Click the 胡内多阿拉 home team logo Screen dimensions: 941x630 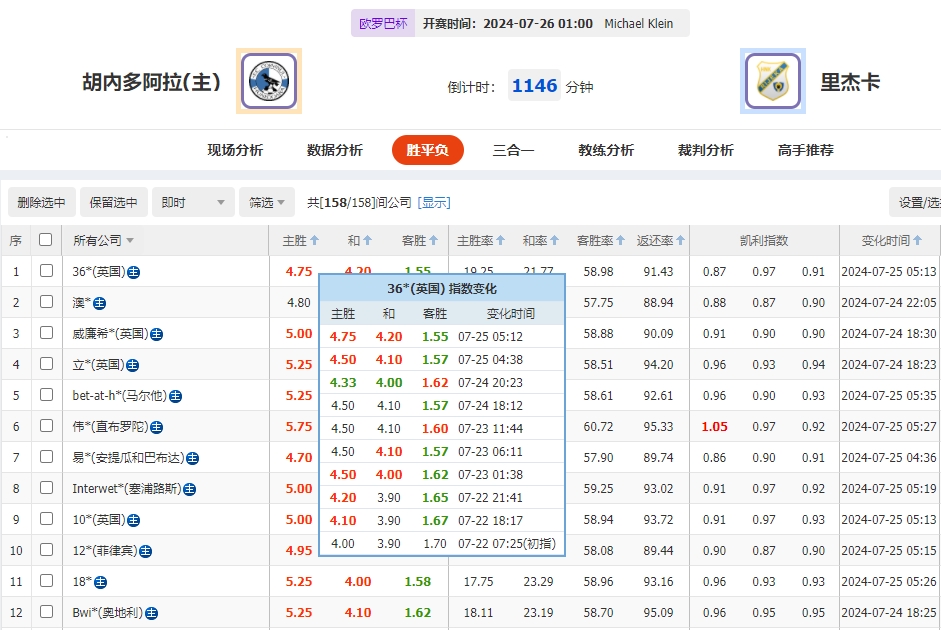(267, 81)
